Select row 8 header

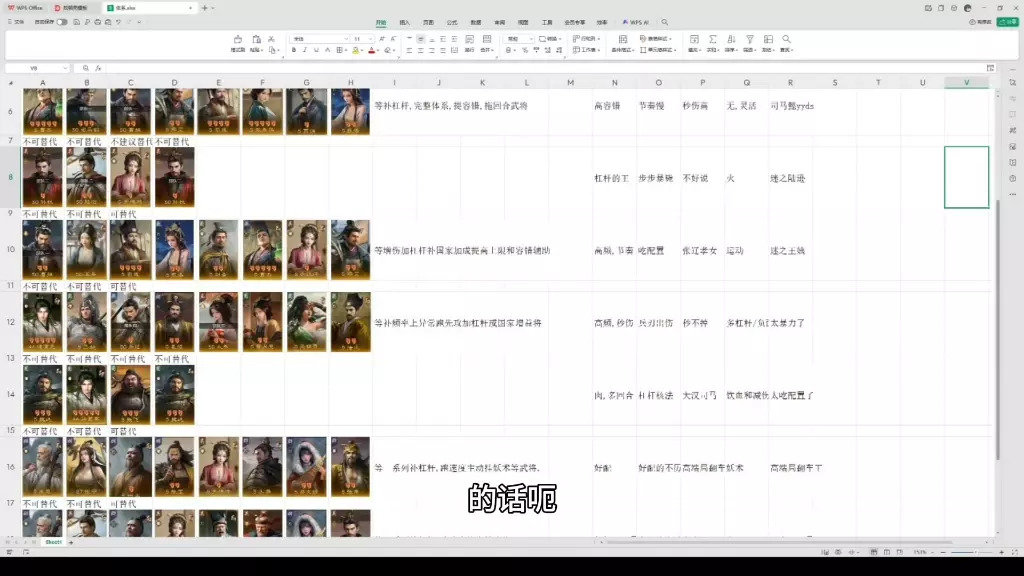[10, 177]
